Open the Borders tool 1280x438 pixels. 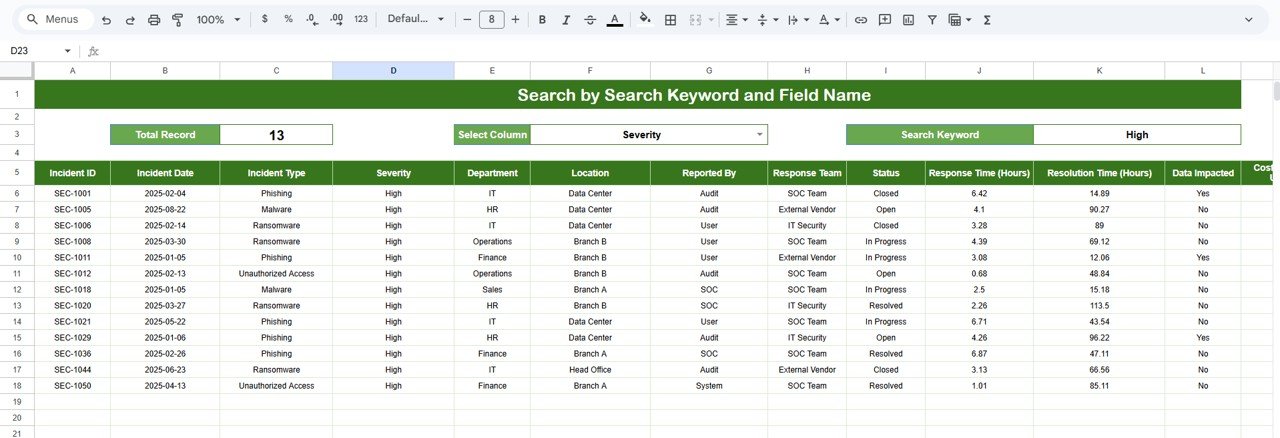pos(670,20)
